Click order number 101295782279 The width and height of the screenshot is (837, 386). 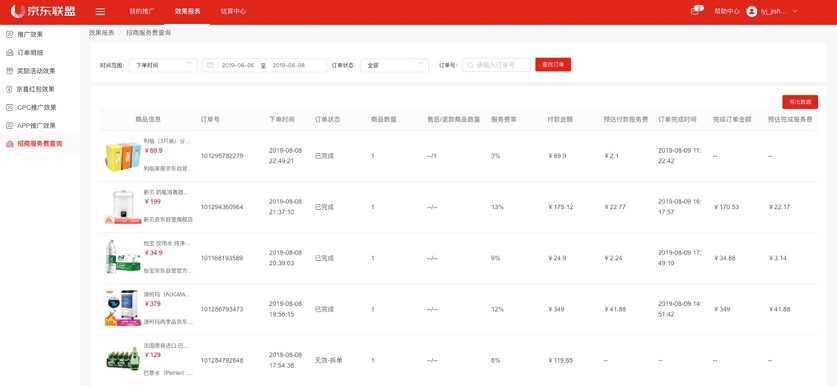pos(222,156)
